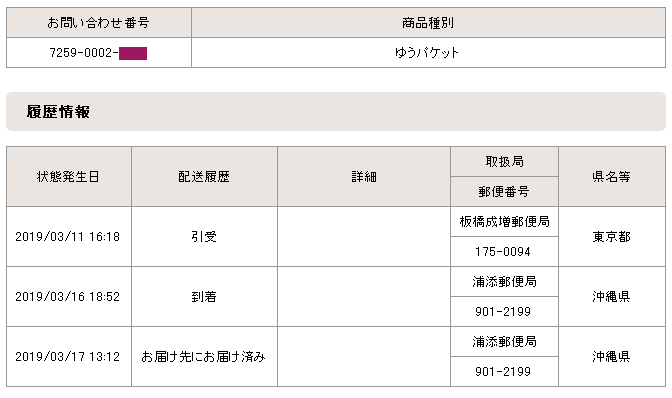Viewport: 672px width, 398px height.
Task: Select the ゆうパケット product type cell
Action: click(428, 53)
